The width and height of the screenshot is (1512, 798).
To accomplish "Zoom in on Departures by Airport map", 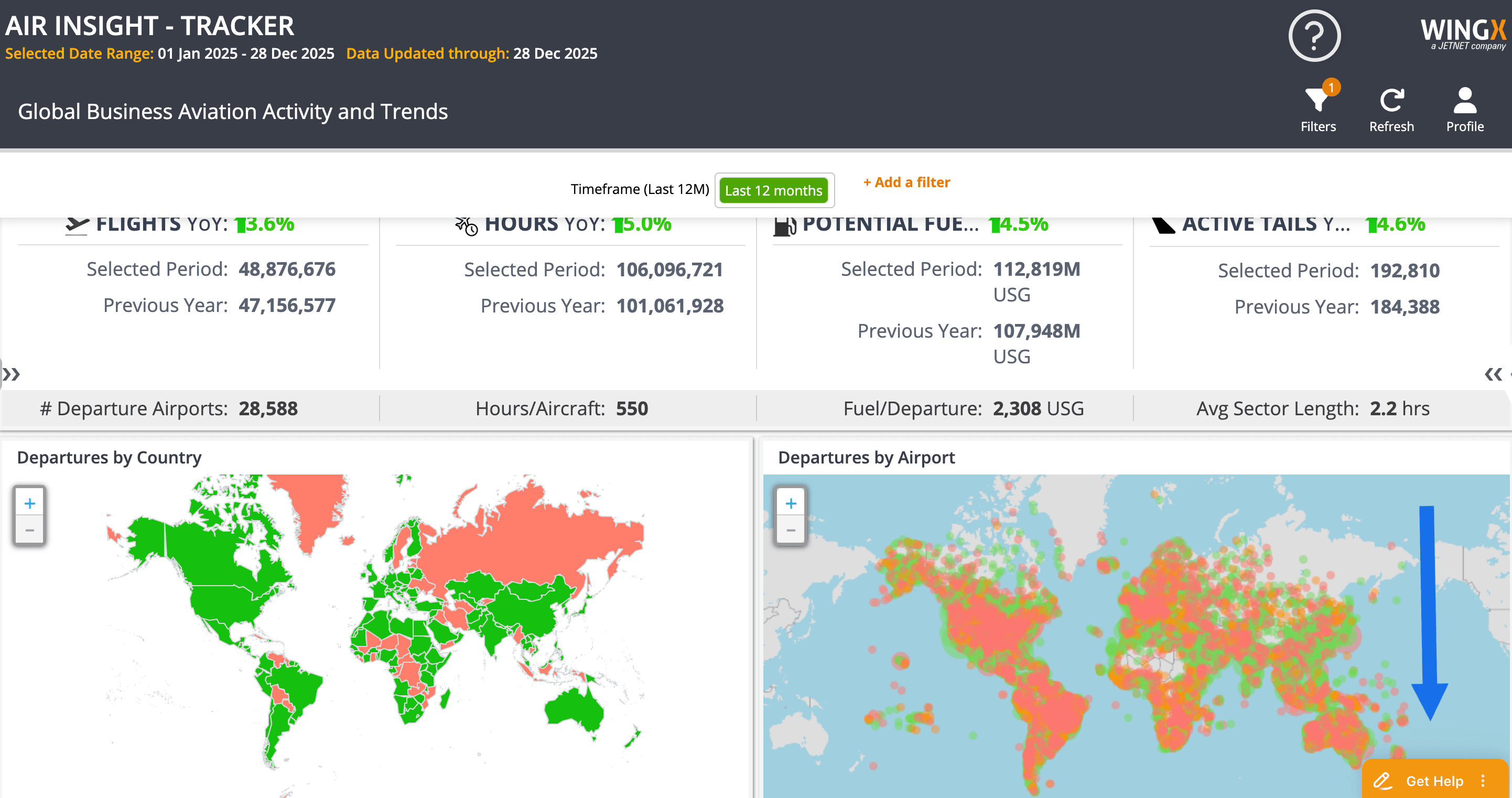I will coord(791,503).
